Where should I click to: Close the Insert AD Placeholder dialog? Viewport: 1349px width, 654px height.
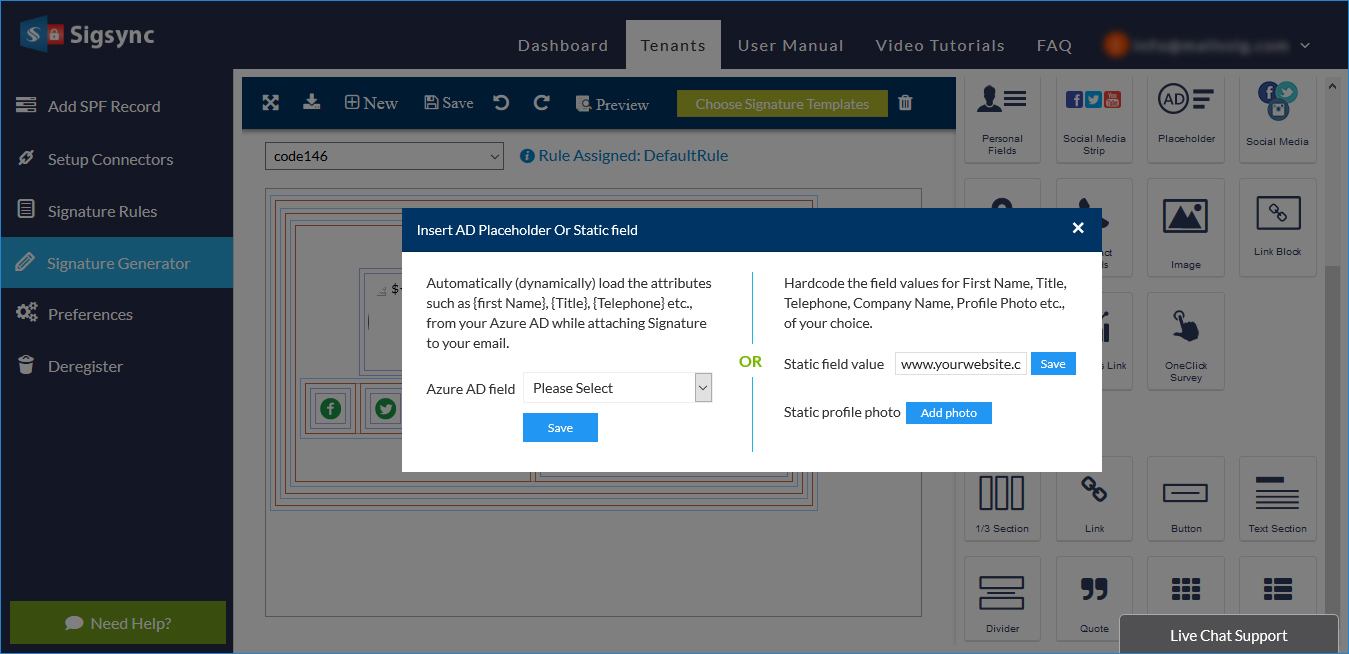pos(1078,228)
